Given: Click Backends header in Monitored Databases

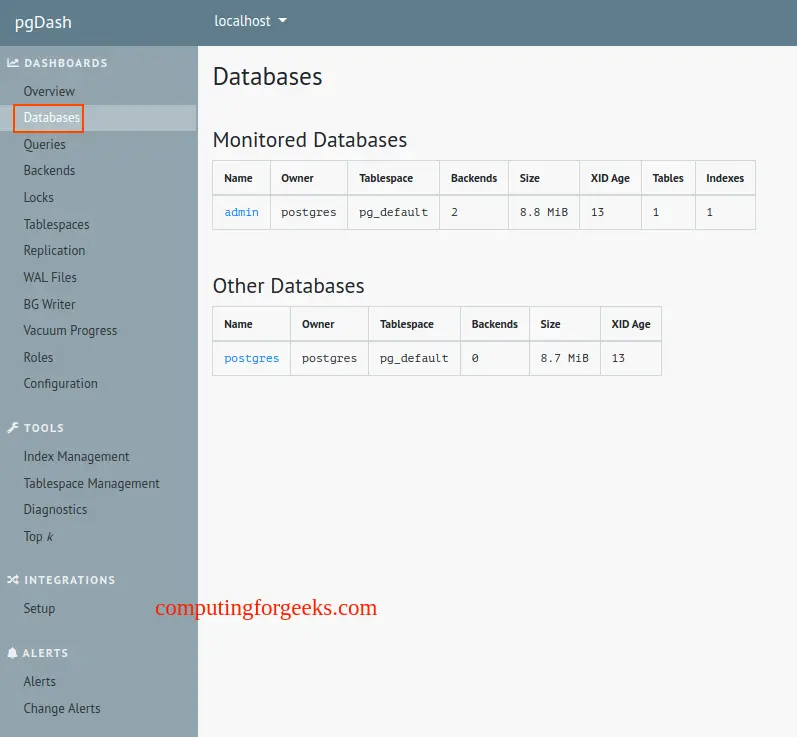Looking at the screenshot, I should tap(474, 178).
